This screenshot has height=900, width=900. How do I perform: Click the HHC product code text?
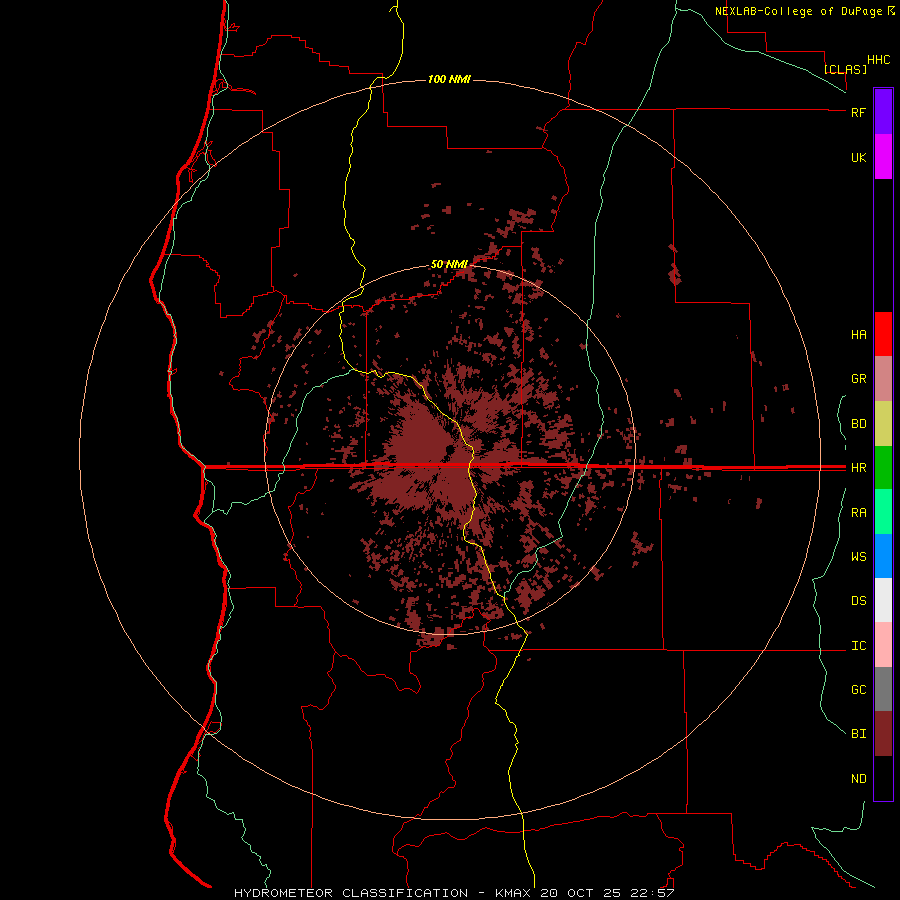click(x=878, y=60)
